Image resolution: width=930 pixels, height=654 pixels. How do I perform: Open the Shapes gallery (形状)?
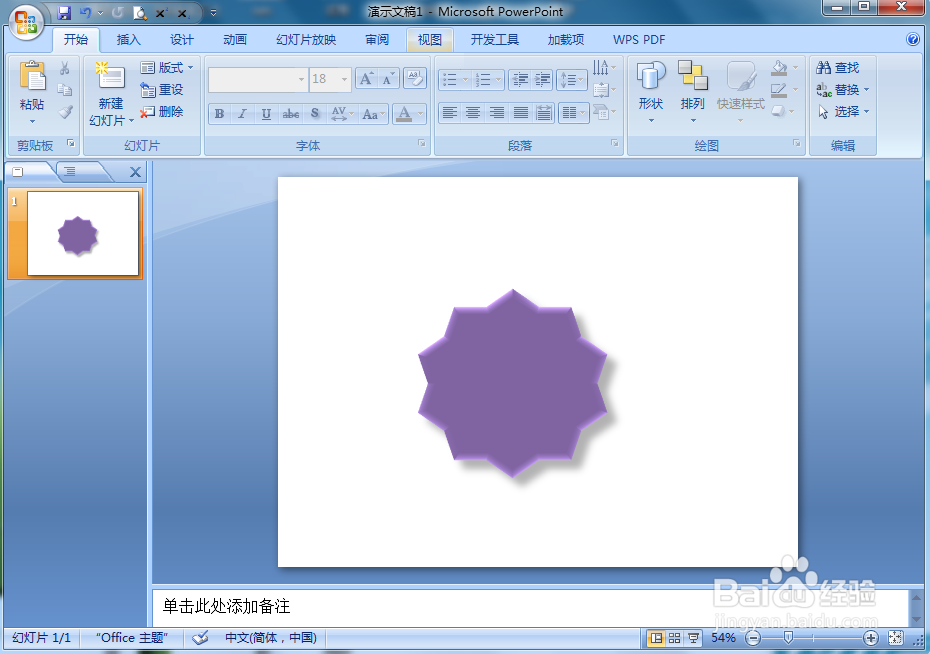click(x=651, y=91)
